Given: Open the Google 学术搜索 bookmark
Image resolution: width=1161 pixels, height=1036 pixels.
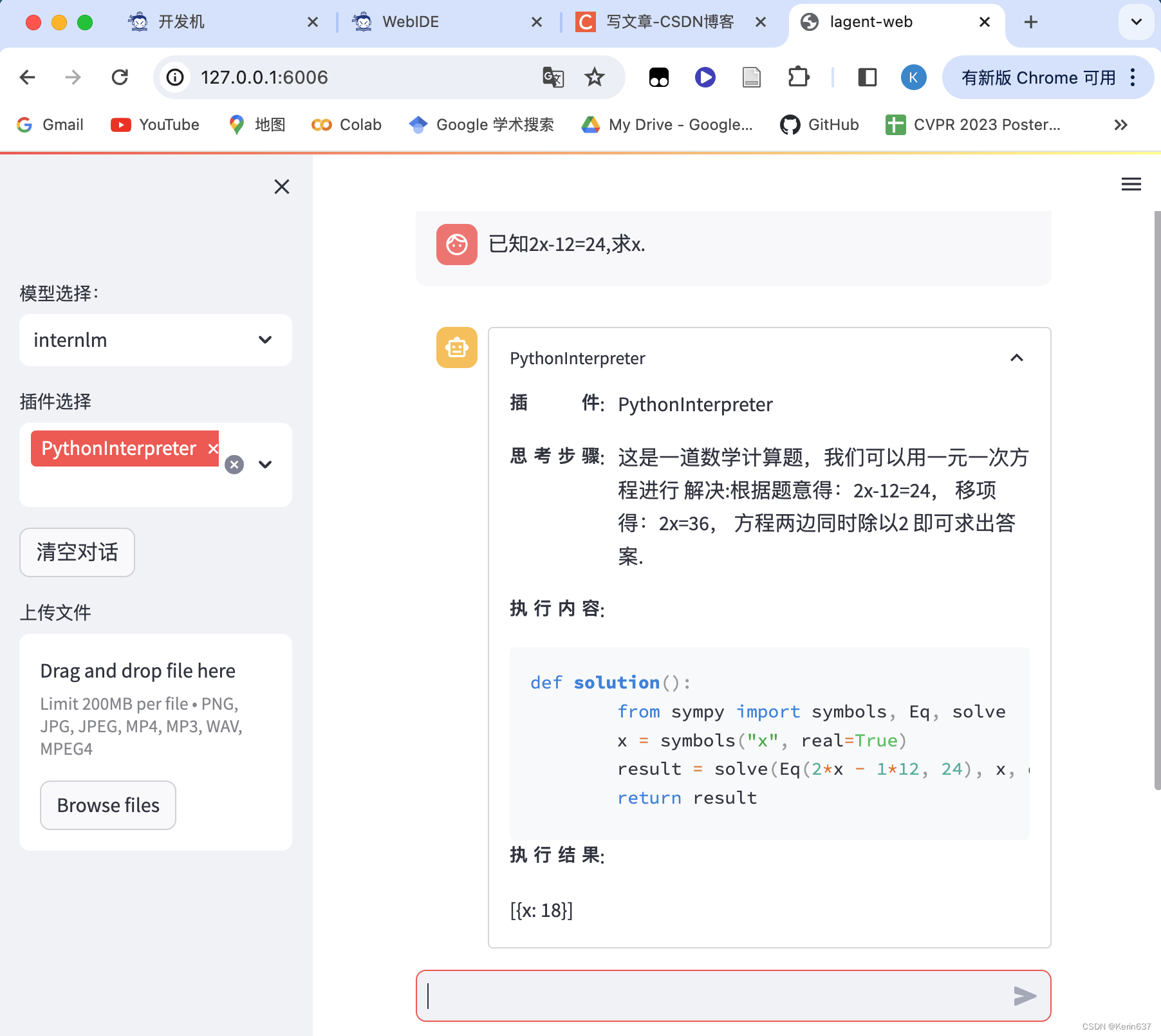Looking at the screenshot, I should coord(481,125).
